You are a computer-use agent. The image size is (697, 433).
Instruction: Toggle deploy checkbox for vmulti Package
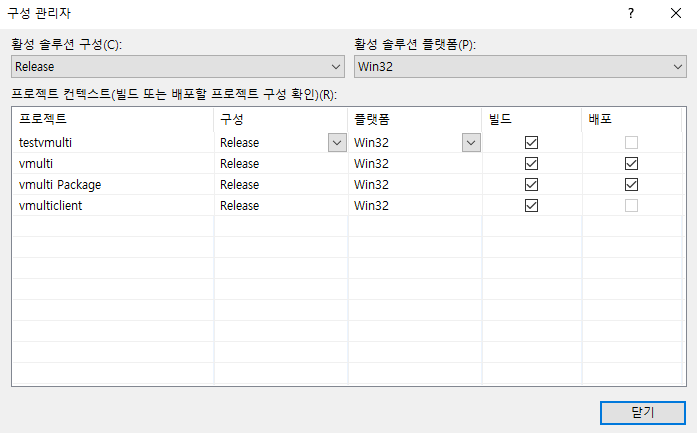[631, 184]
